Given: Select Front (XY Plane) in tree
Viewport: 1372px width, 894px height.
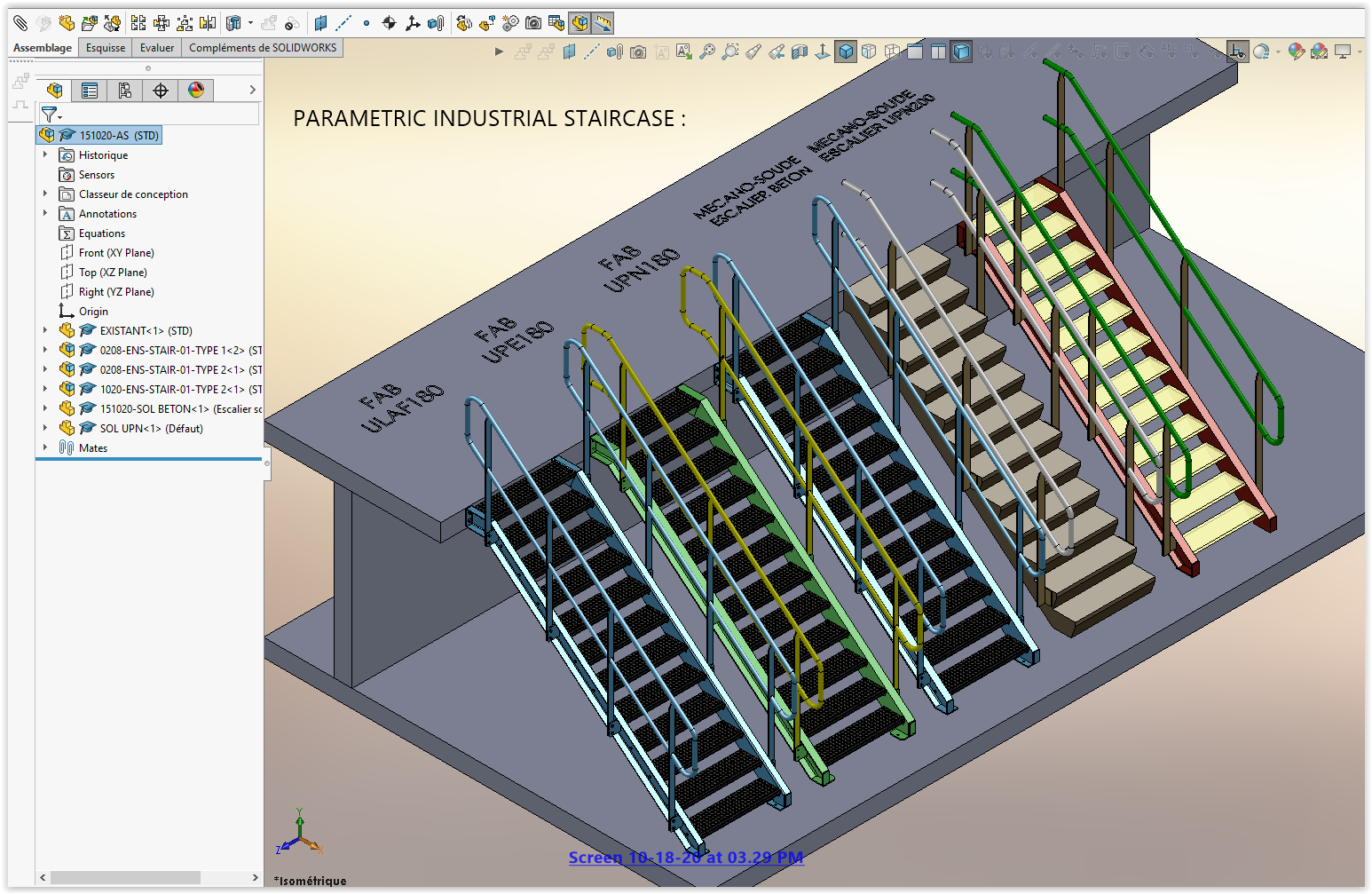Looking at the screenshot, I should pos(106,252).
